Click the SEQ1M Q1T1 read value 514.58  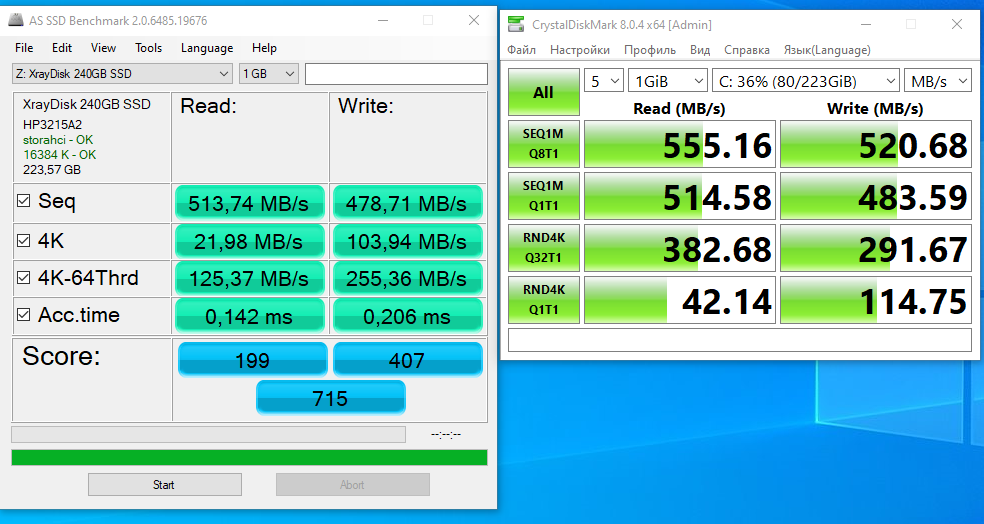[x=680, y=196]
